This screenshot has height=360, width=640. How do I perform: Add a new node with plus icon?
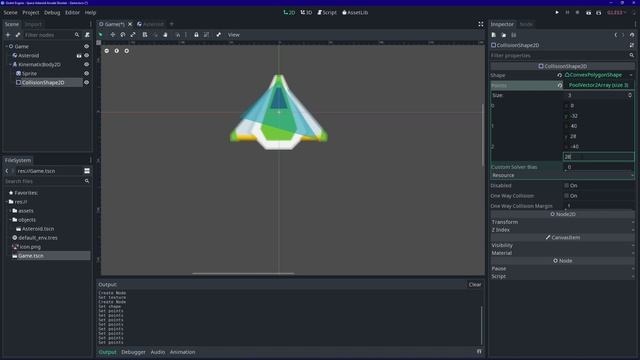tap(8, 35)
